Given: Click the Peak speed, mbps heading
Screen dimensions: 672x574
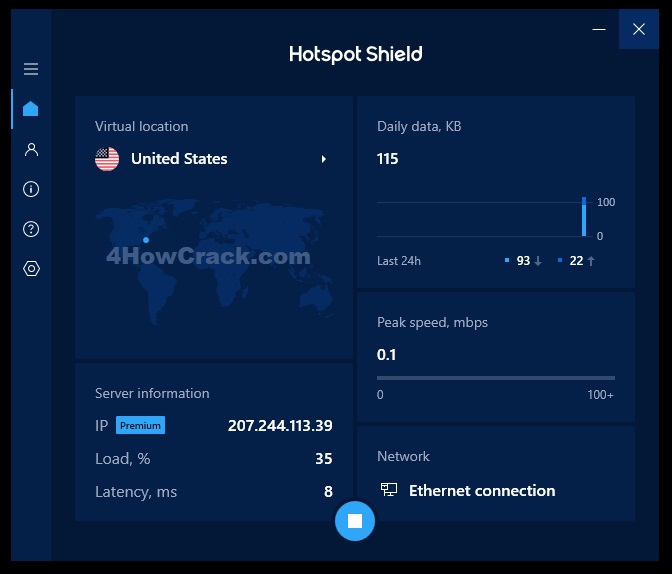Looking at the screenshot, I should (x=432, y=322).
